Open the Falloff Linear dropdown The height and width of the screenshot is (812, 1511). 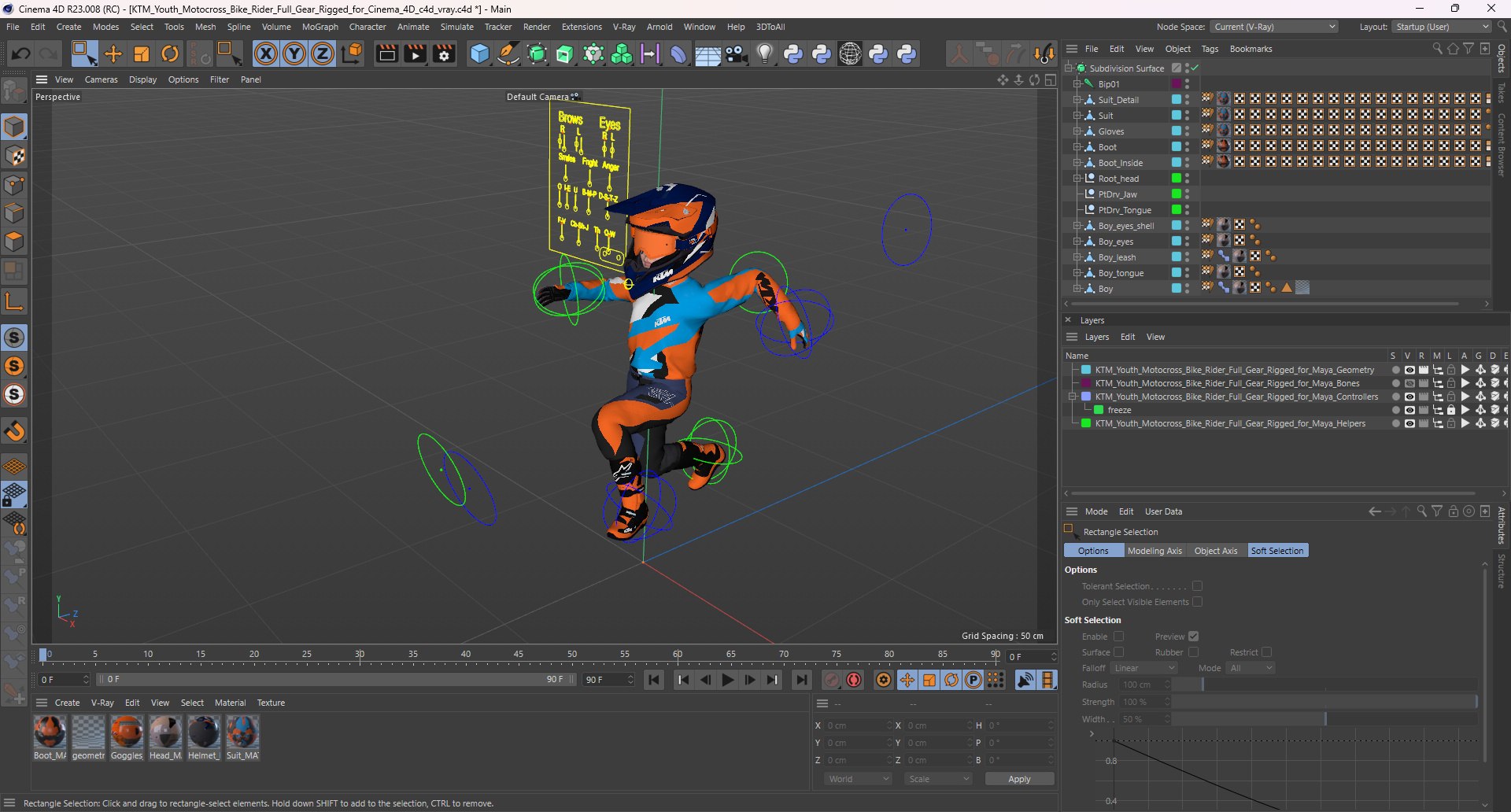tap(1144, 668)
